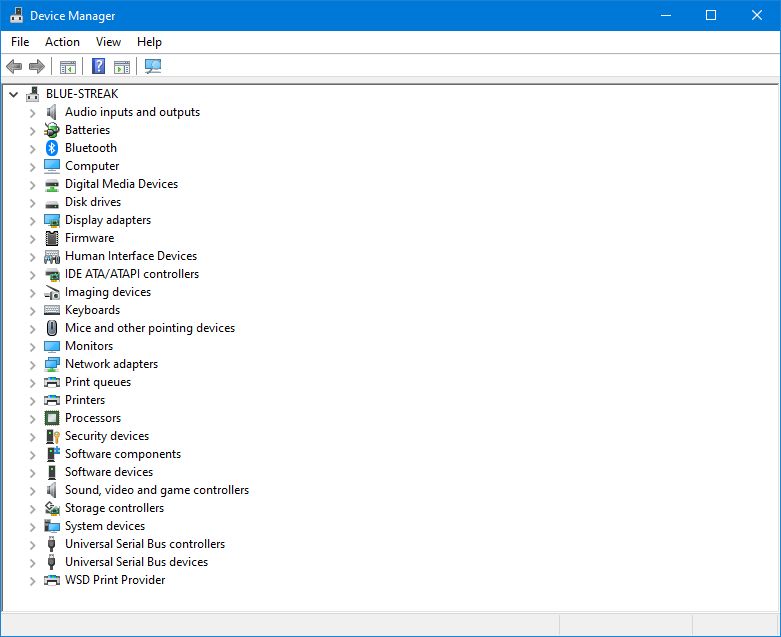Viewport: 781px width, 637px height.
Task: Select the Security devices label
Action: pos(107,436)
